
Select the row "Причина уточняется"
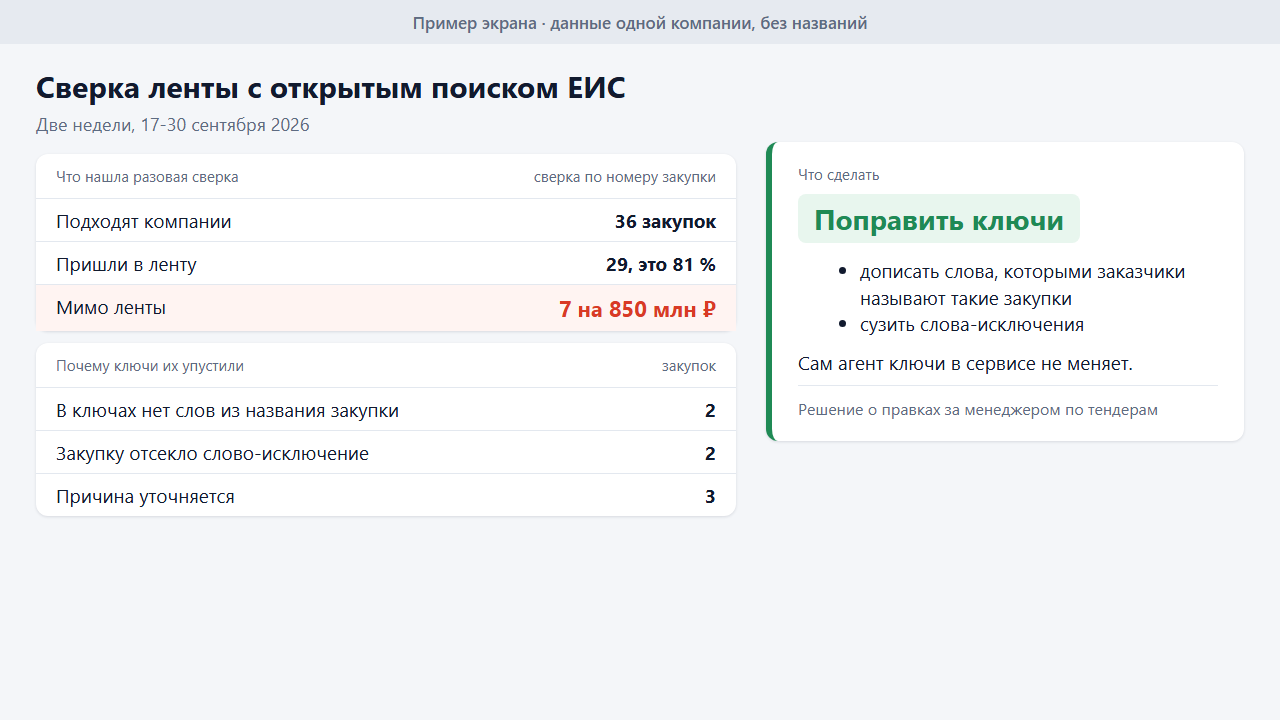pos(386,497)
